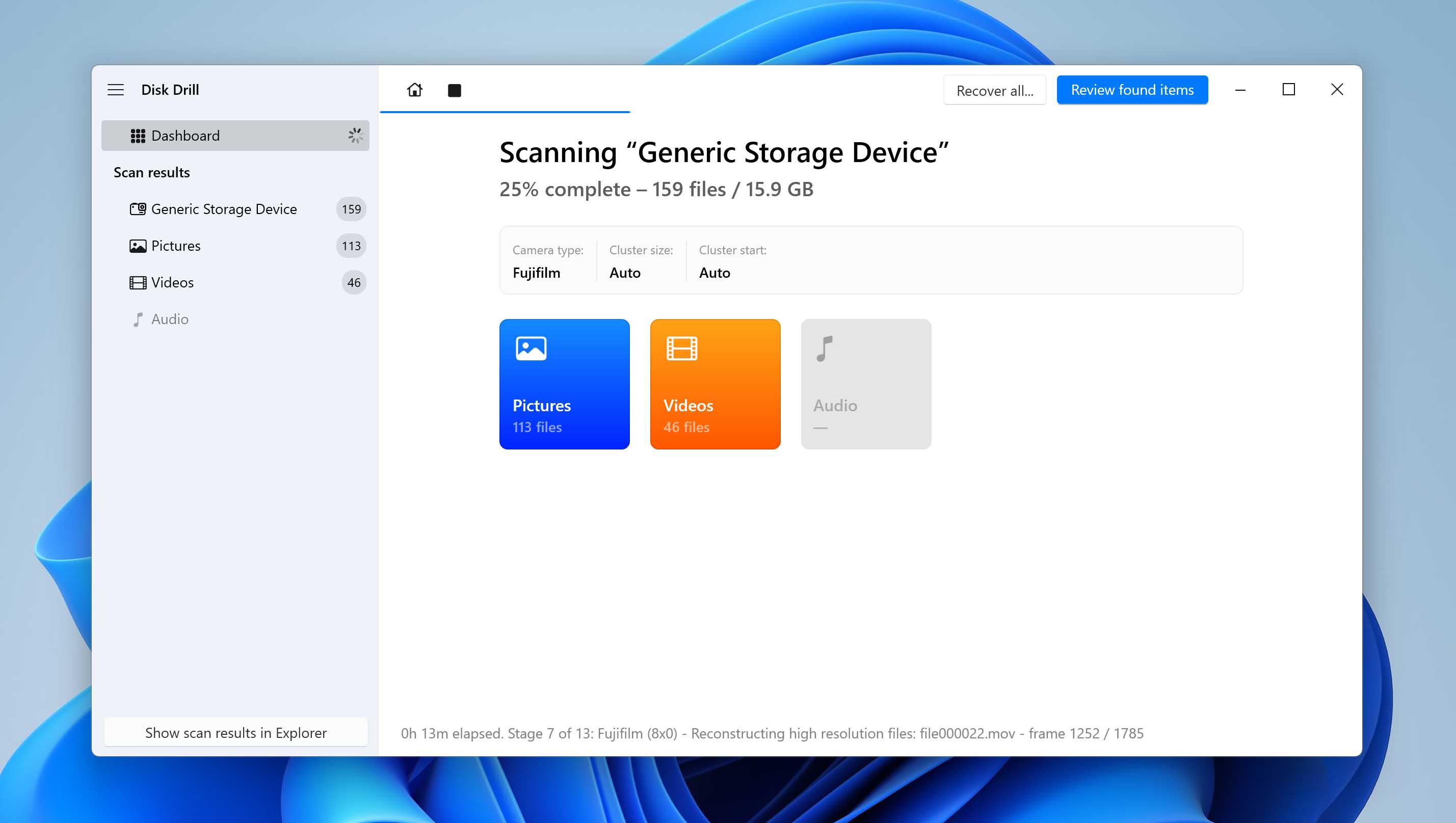Click the Disk Drill app title

[x=170, y=90]
